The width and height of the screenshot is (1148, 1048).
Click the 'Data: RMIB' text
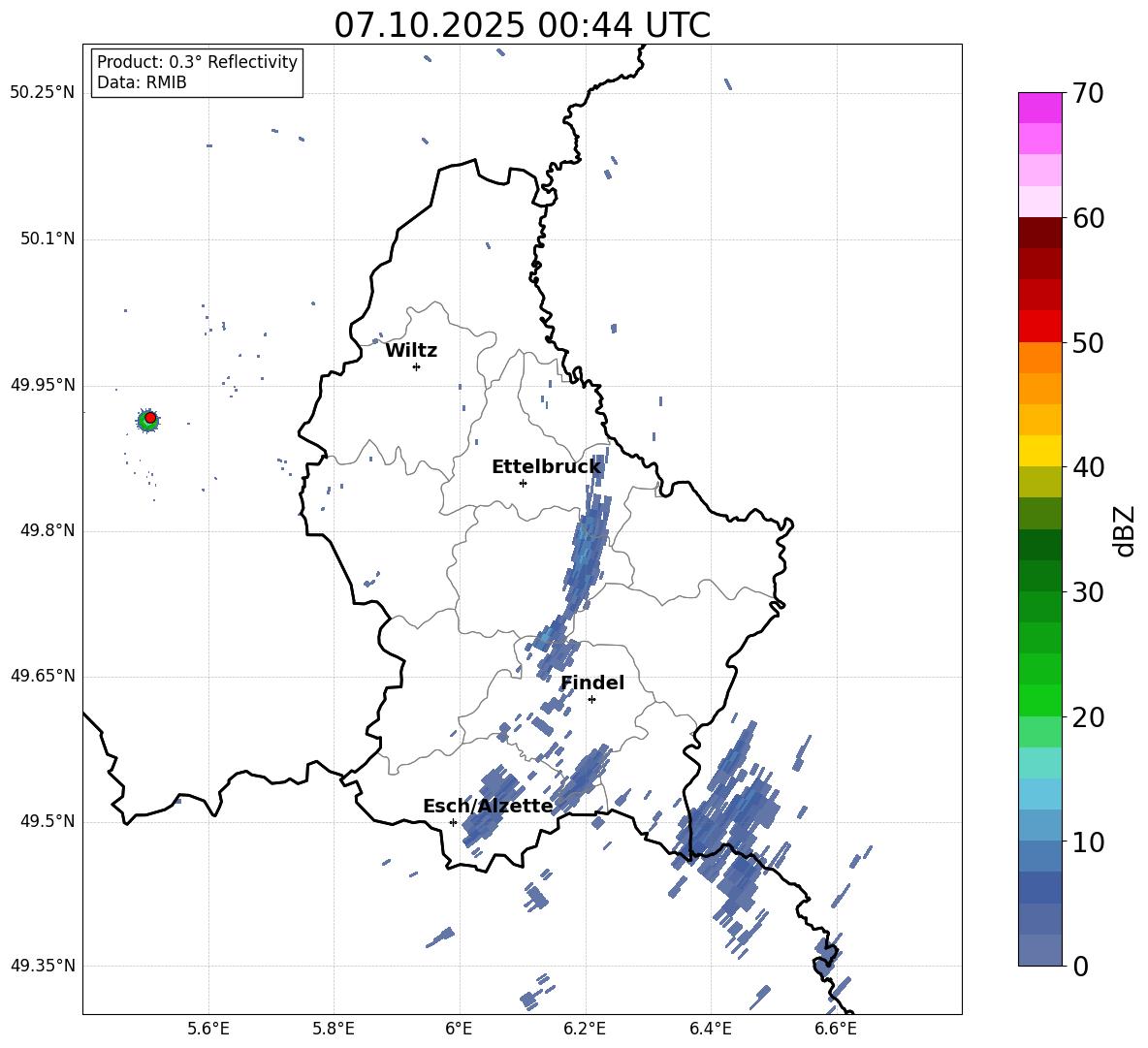pyautogui.click(x=142, y=82)
